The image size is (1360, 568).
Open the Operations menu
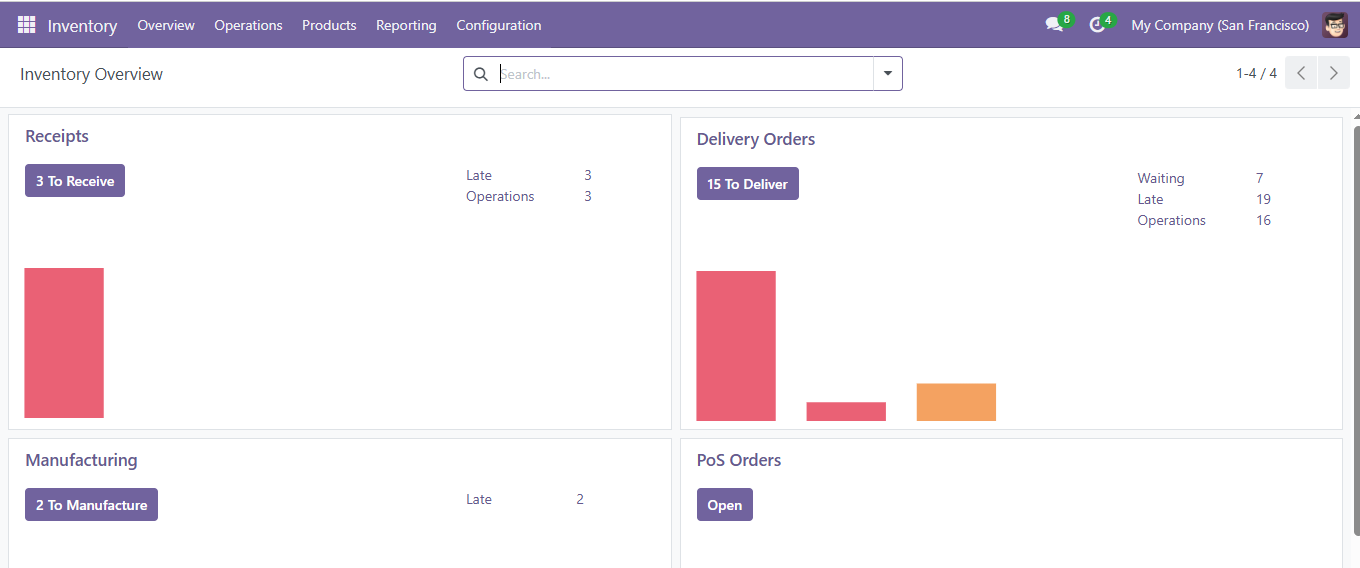(248, 25)
